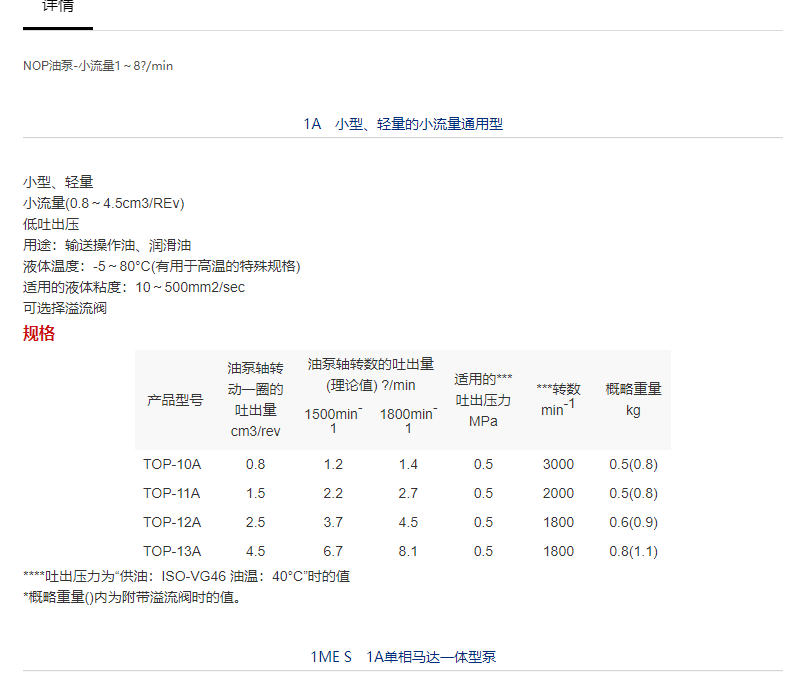The height and width of the screenshot is (673, 800).
Task: Click the 1500min-1 sub-column header
Action: tap(333, 420)
